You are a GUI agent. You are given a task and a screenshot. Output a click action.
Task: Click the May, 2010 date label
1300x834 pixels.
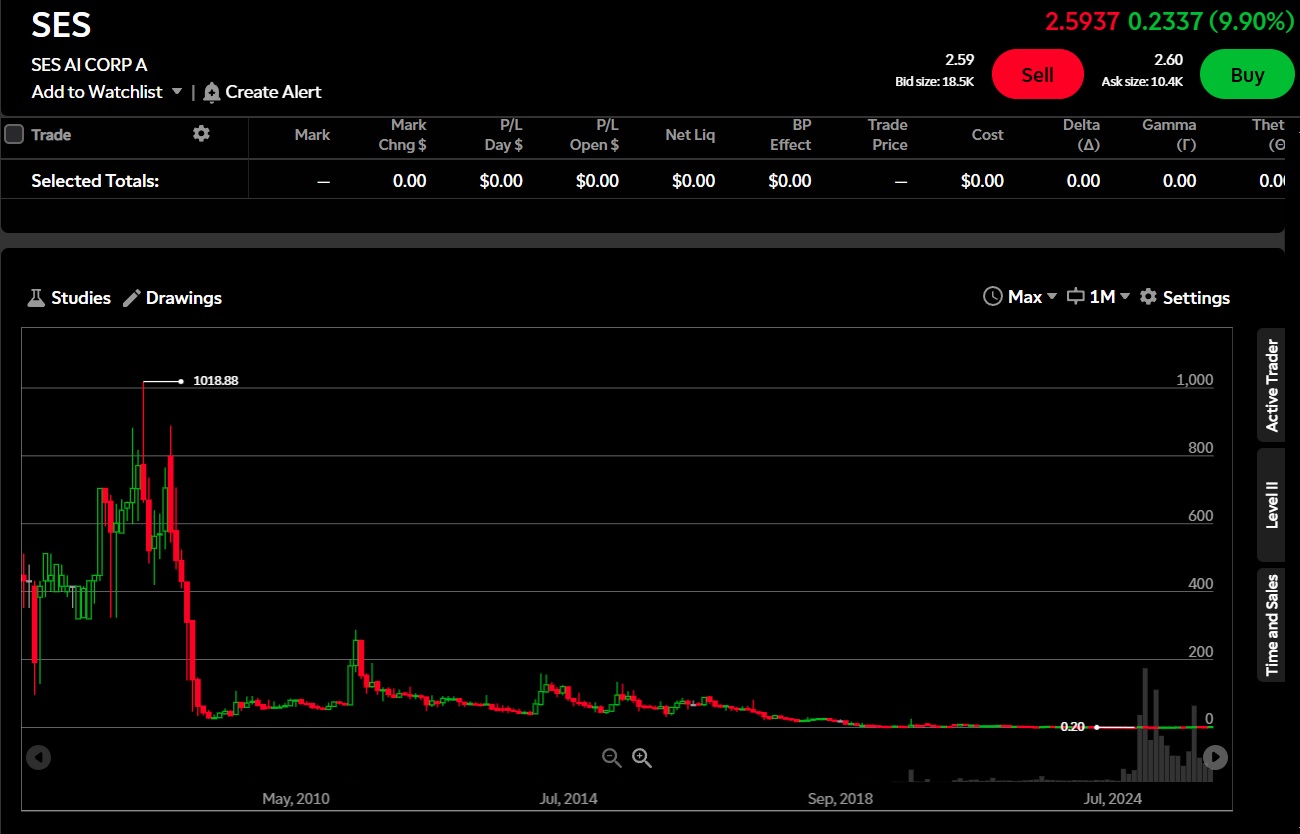coord(296,799)
